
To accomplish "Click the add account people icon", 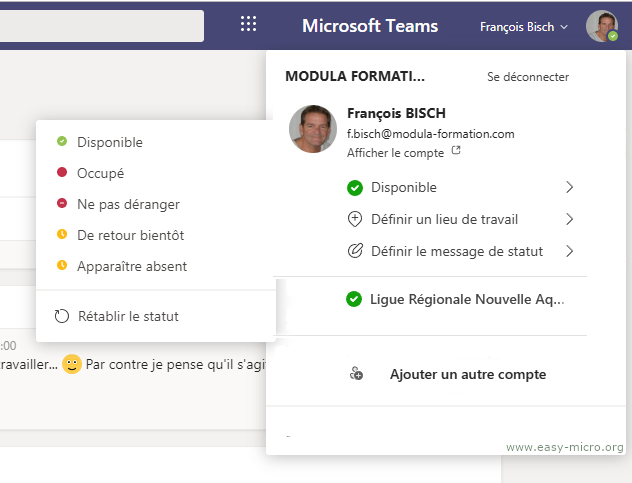I will point(356,373).
